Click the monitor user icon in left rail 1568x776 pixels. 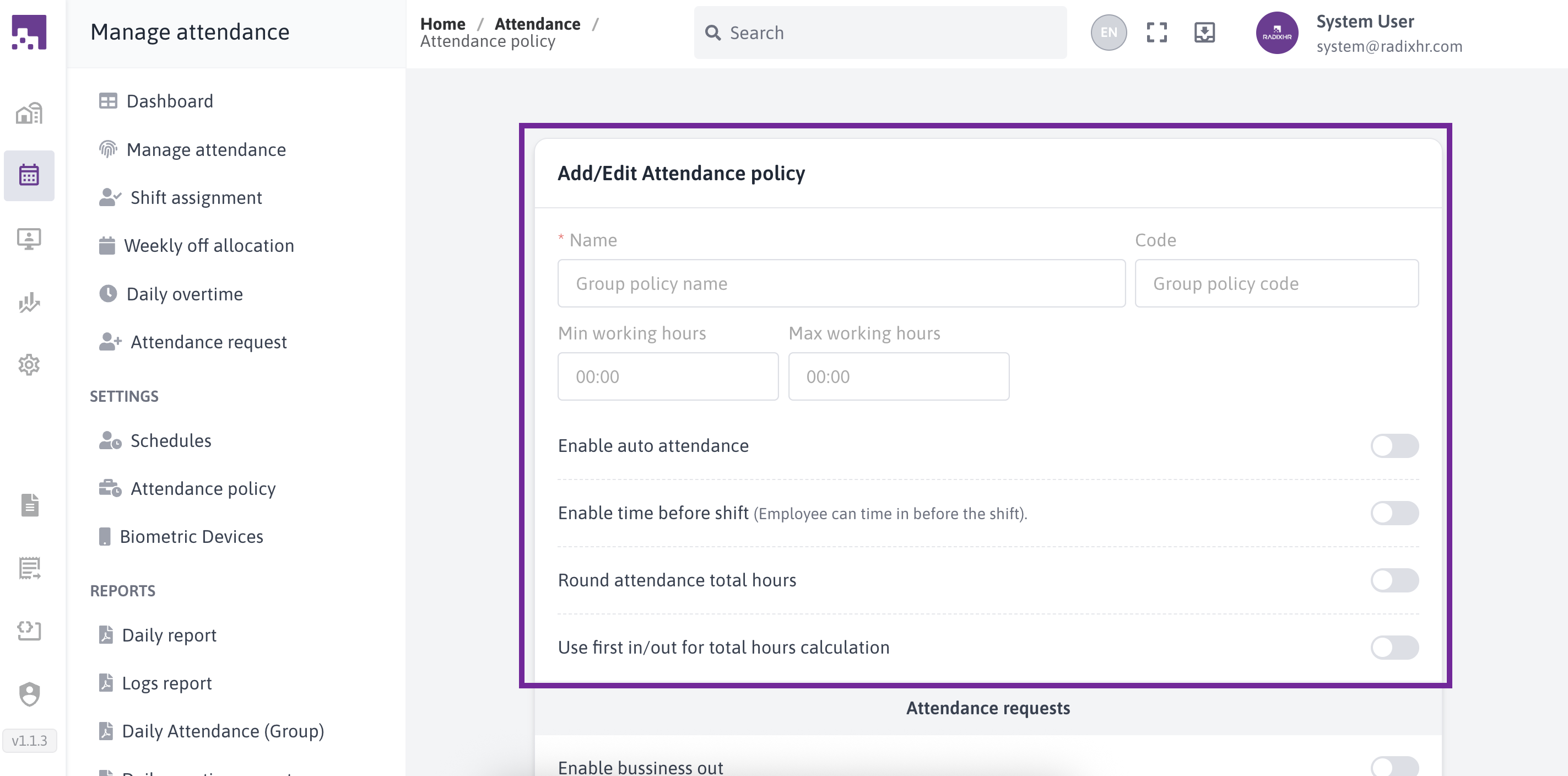pos(29,239)
